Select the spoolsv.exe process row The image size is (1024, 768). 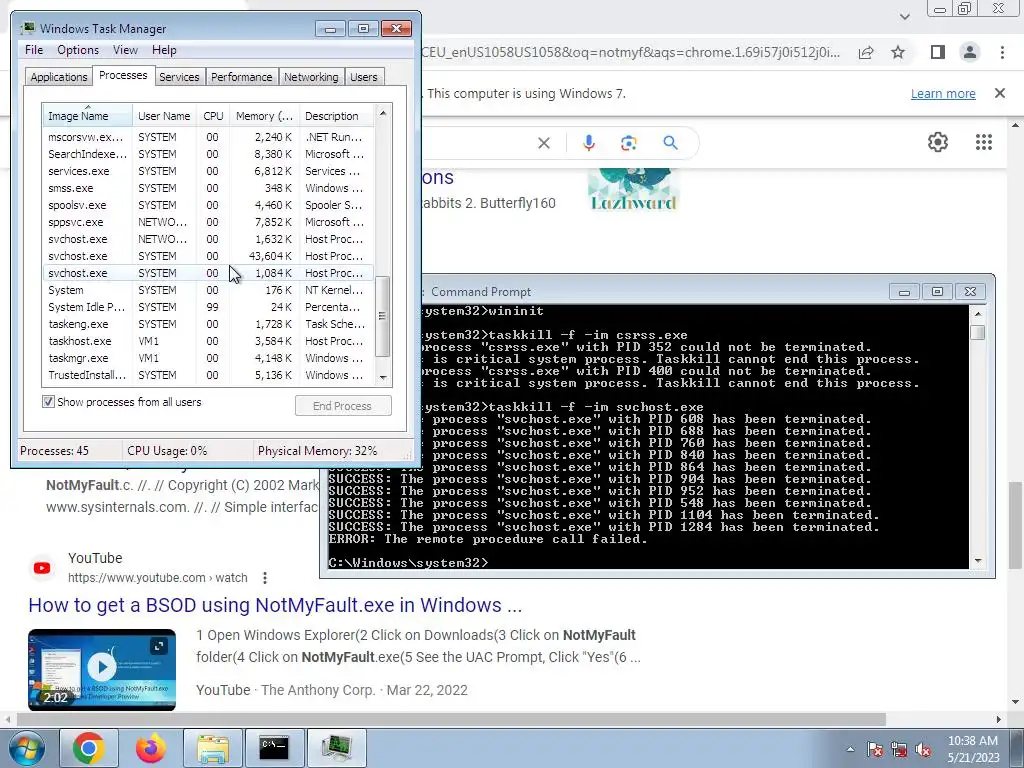tap(208, 205)
